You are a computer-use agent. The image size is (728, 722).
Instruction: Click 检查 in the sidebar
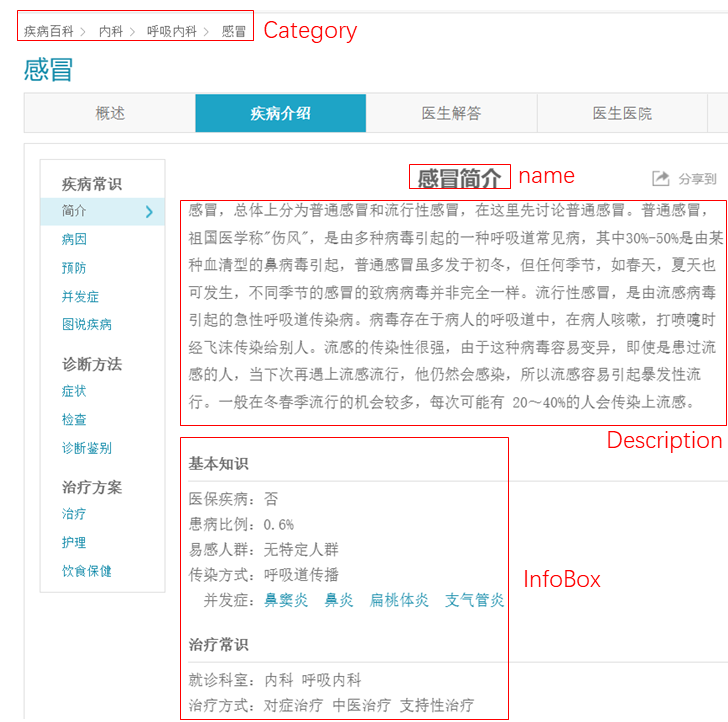pyautogui.click(x=74, y=420)
